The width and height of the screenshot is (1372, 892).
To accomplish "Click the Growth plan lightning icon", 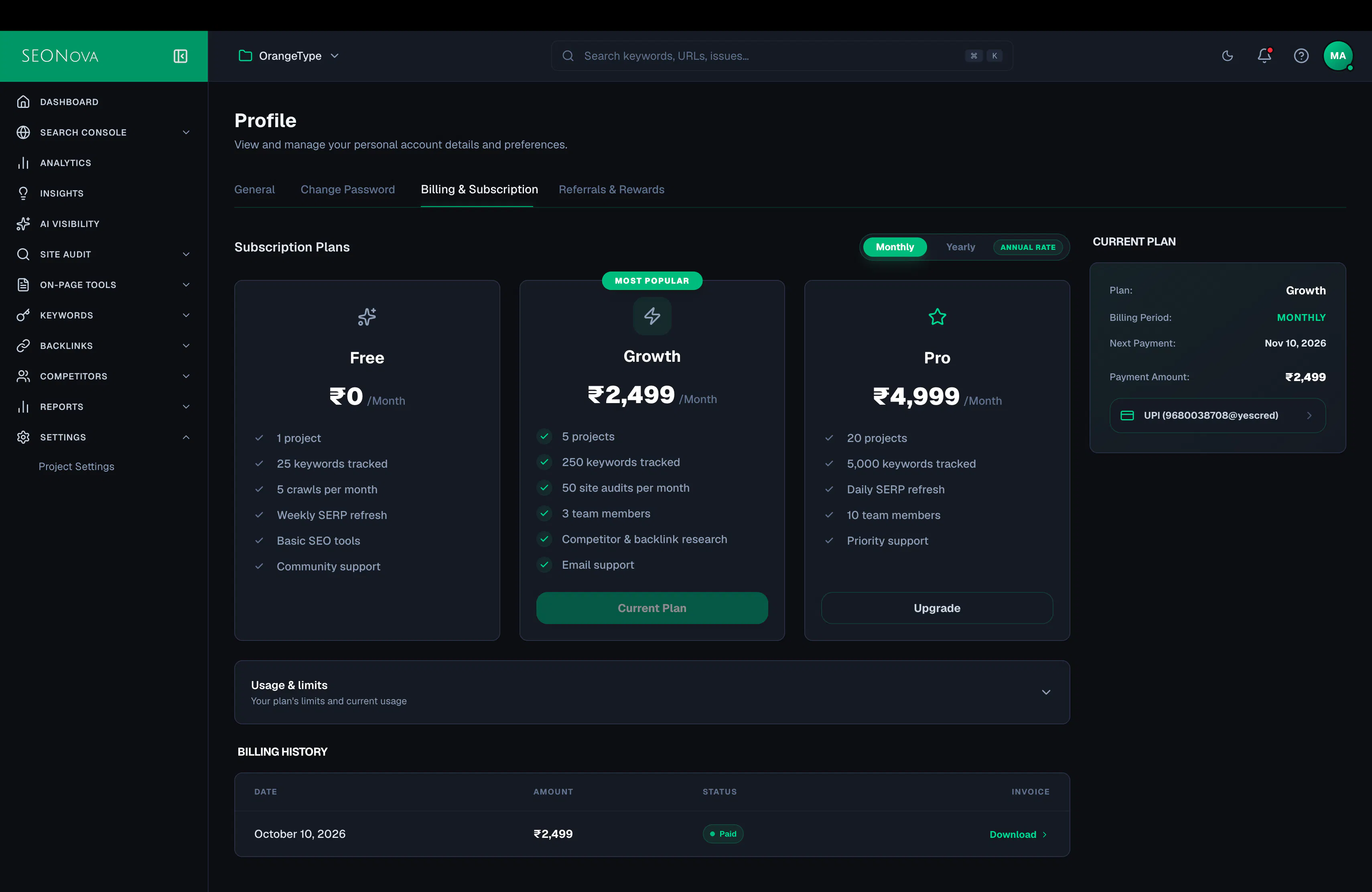I will click(x=652, y=316).
